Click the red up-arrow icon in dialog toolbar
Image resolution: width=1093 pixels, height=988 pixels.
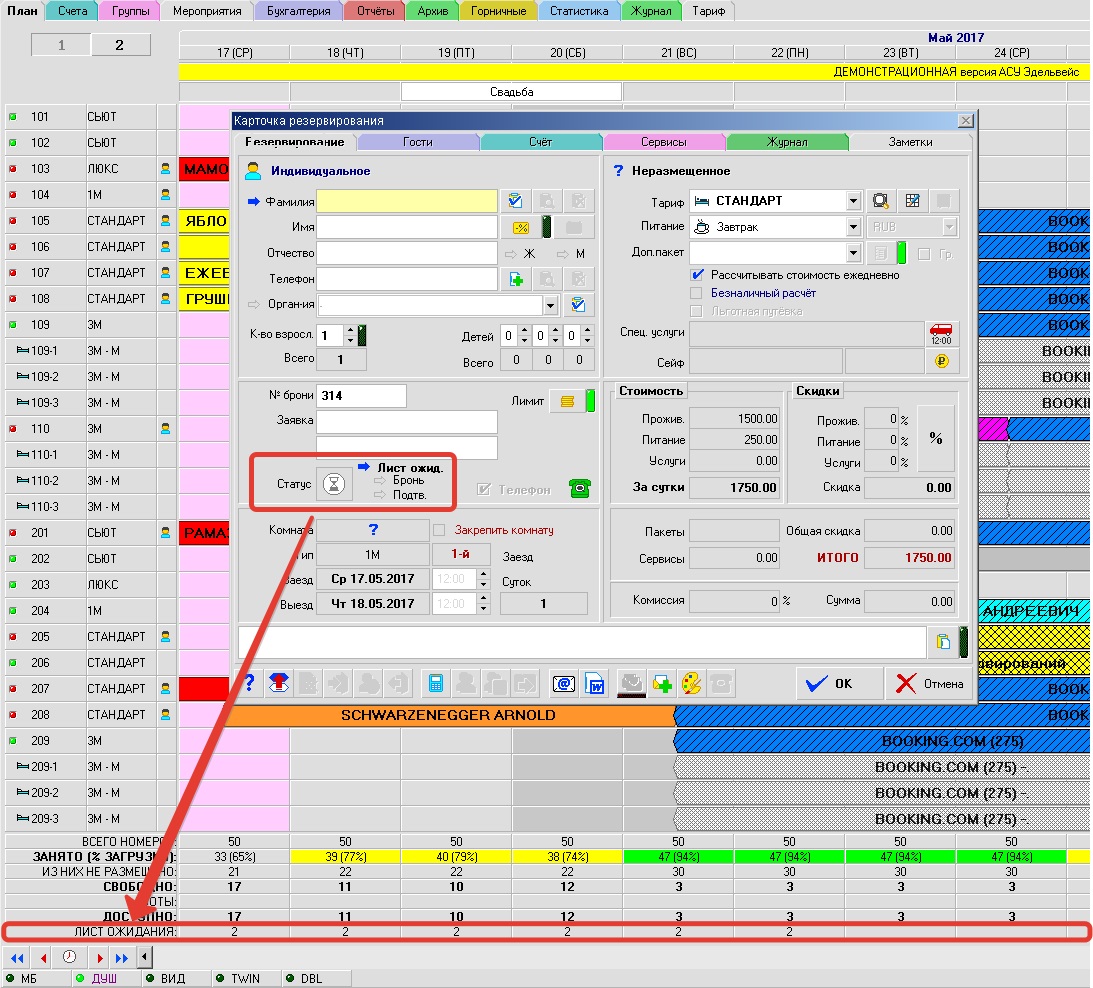coord(279,683)
